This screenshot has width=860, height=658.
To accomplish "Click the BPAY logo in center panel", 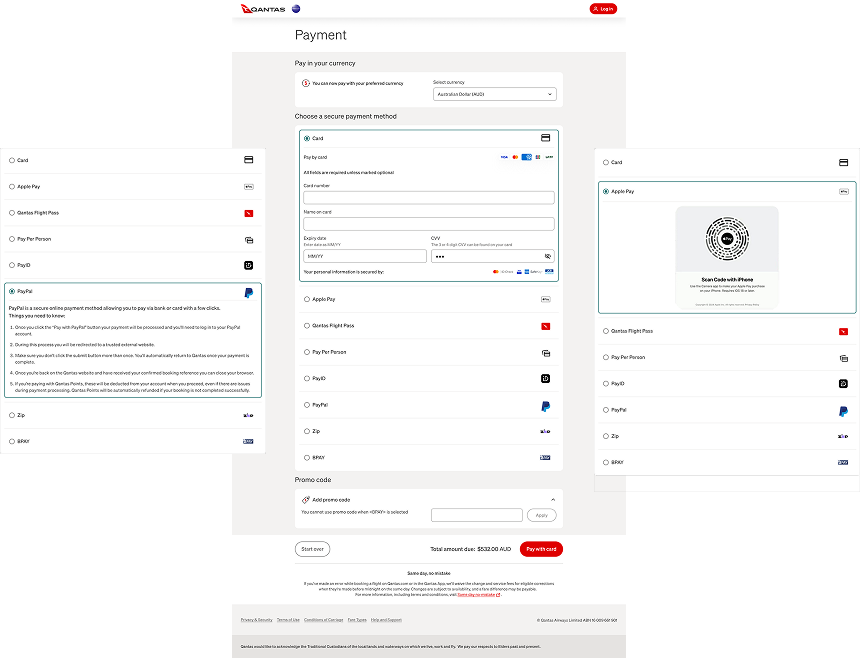I will coord(545,457).
